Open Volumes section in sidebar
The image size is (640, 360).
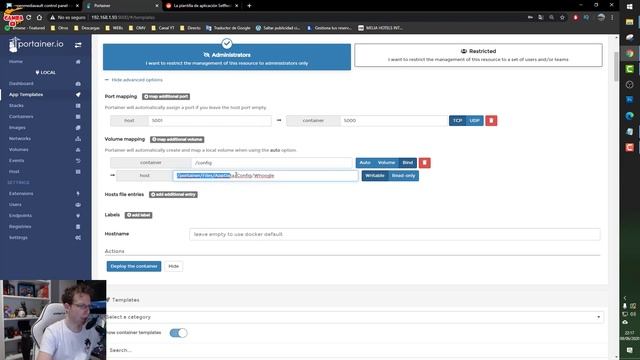(19, 150)
